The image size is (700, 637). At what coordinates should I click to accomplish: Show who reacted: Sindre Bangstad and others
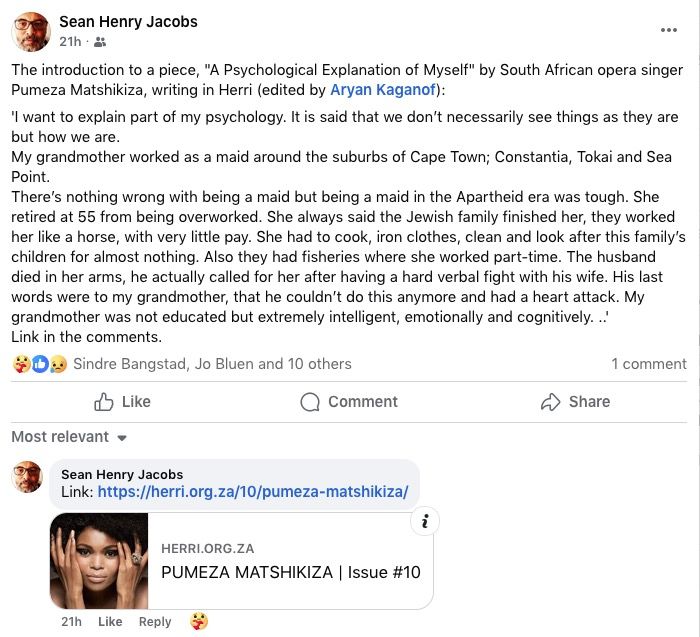212,364
